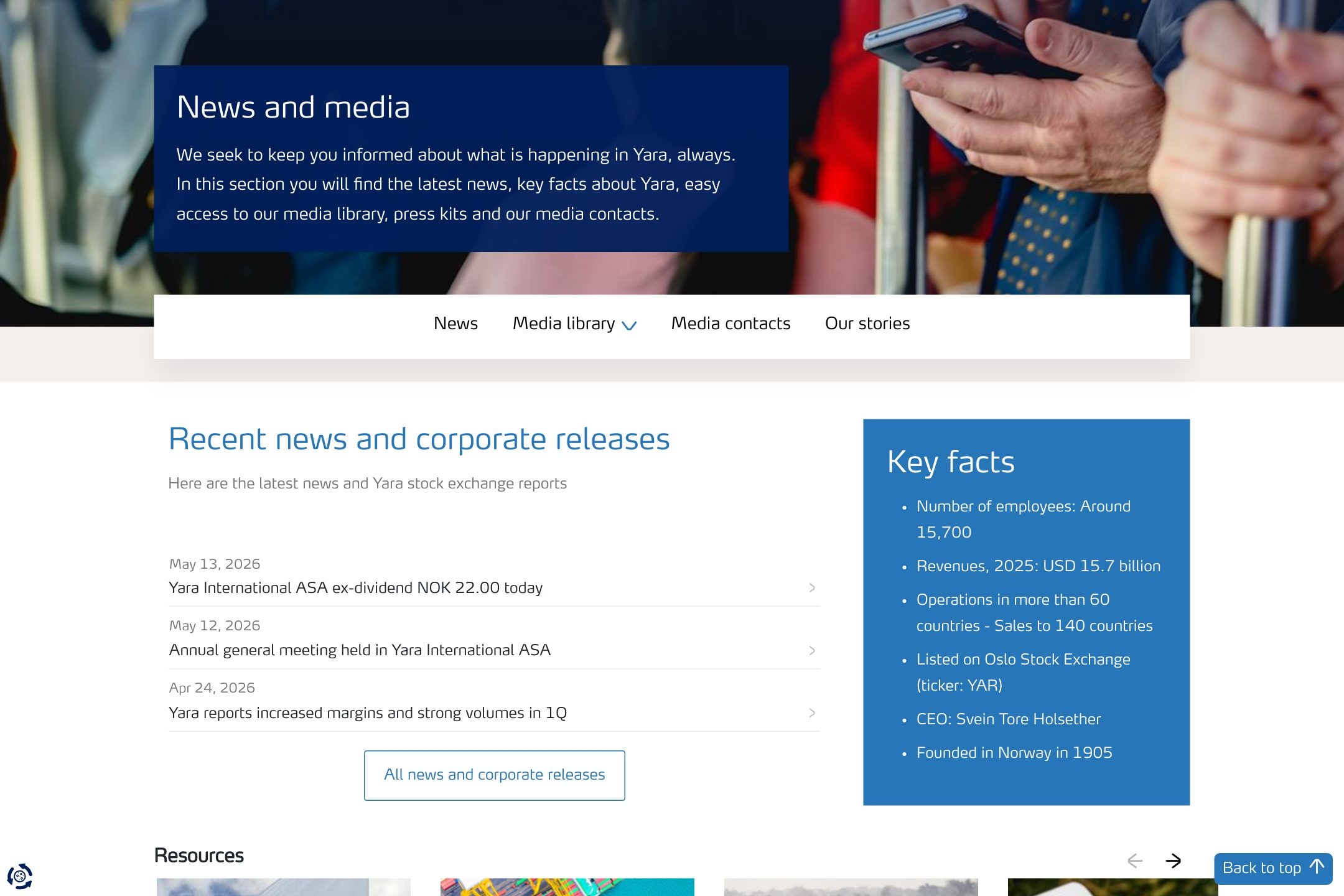Click the Resources section heading
The height and width of the screenshot is (896, 1344).
coord(199,856)
